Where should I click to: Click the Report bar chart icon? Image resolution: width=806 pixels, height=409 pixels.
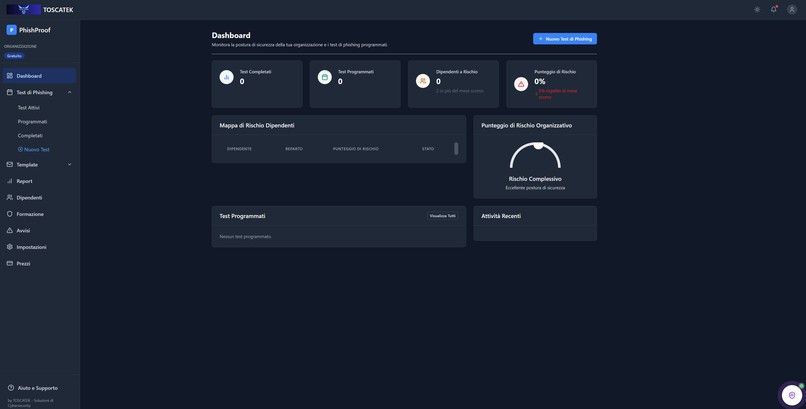coord(10,181)
